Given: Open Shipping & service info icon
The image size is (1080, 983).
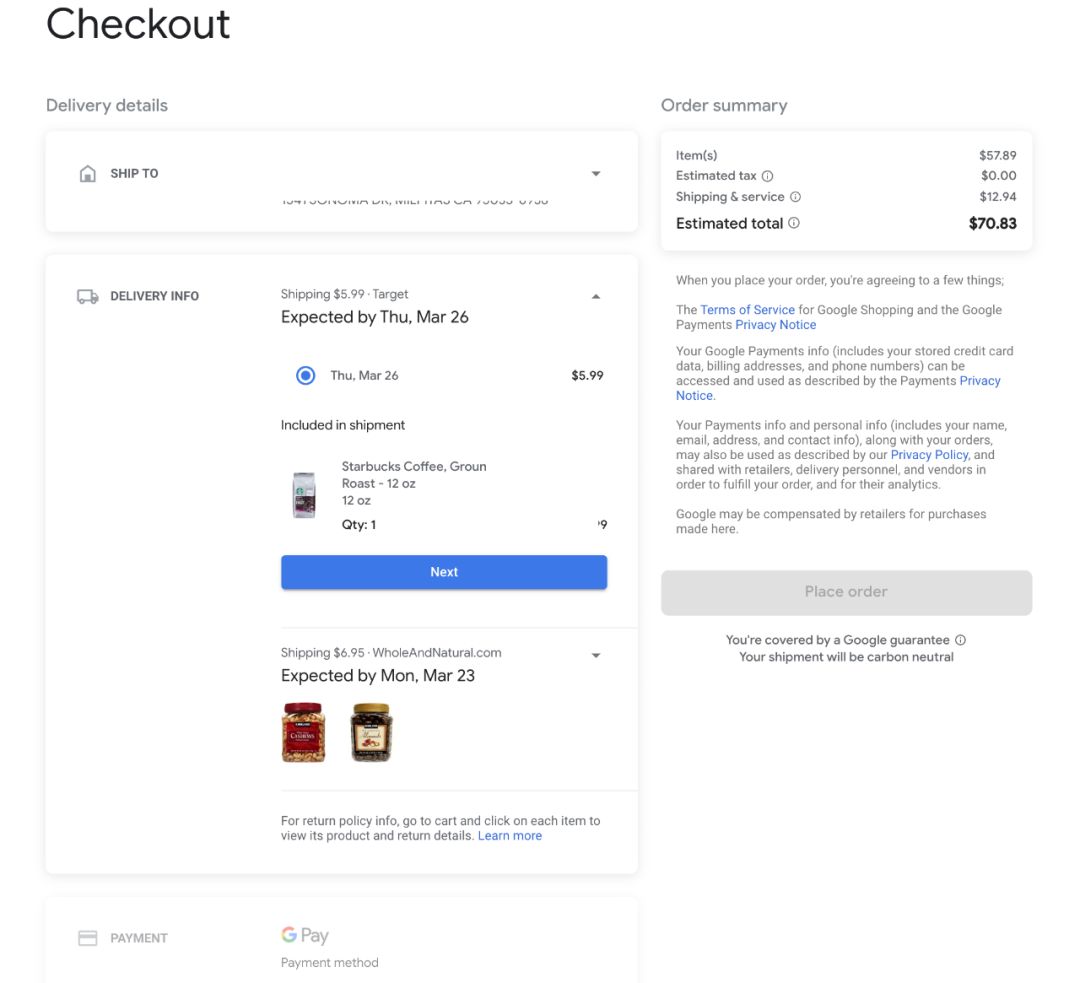Looking at the screenshot, I should [x=796, y=197].
